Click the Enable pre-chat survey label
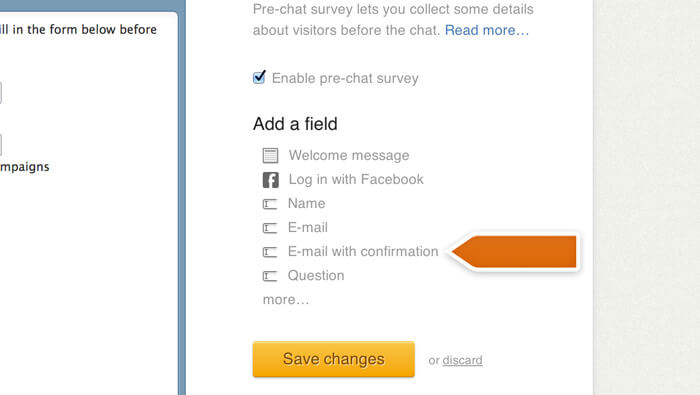Screen dimensions: 700x395 pyautogui.click(x=345, y=78)
